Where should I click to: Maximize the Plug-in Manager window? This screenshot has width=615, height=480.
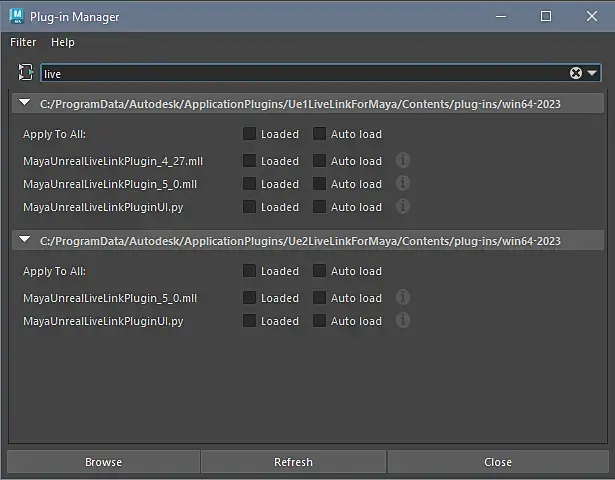tap(546, 16)
